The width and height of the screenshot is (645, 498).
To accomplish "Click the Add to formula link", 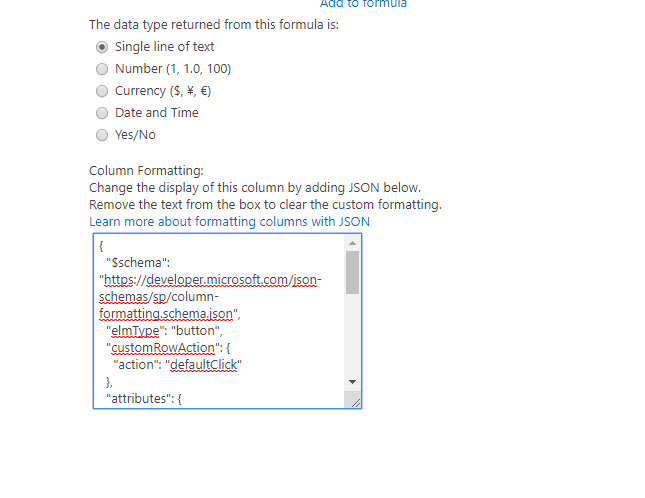I will coord(363,4).
